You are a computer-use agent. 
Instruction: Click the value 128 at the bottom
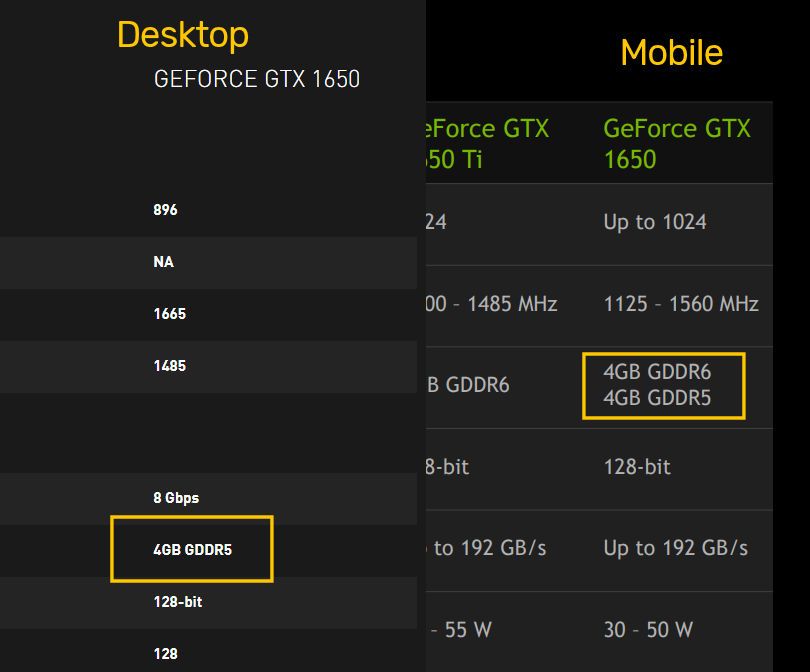click(x=165, y=654)
